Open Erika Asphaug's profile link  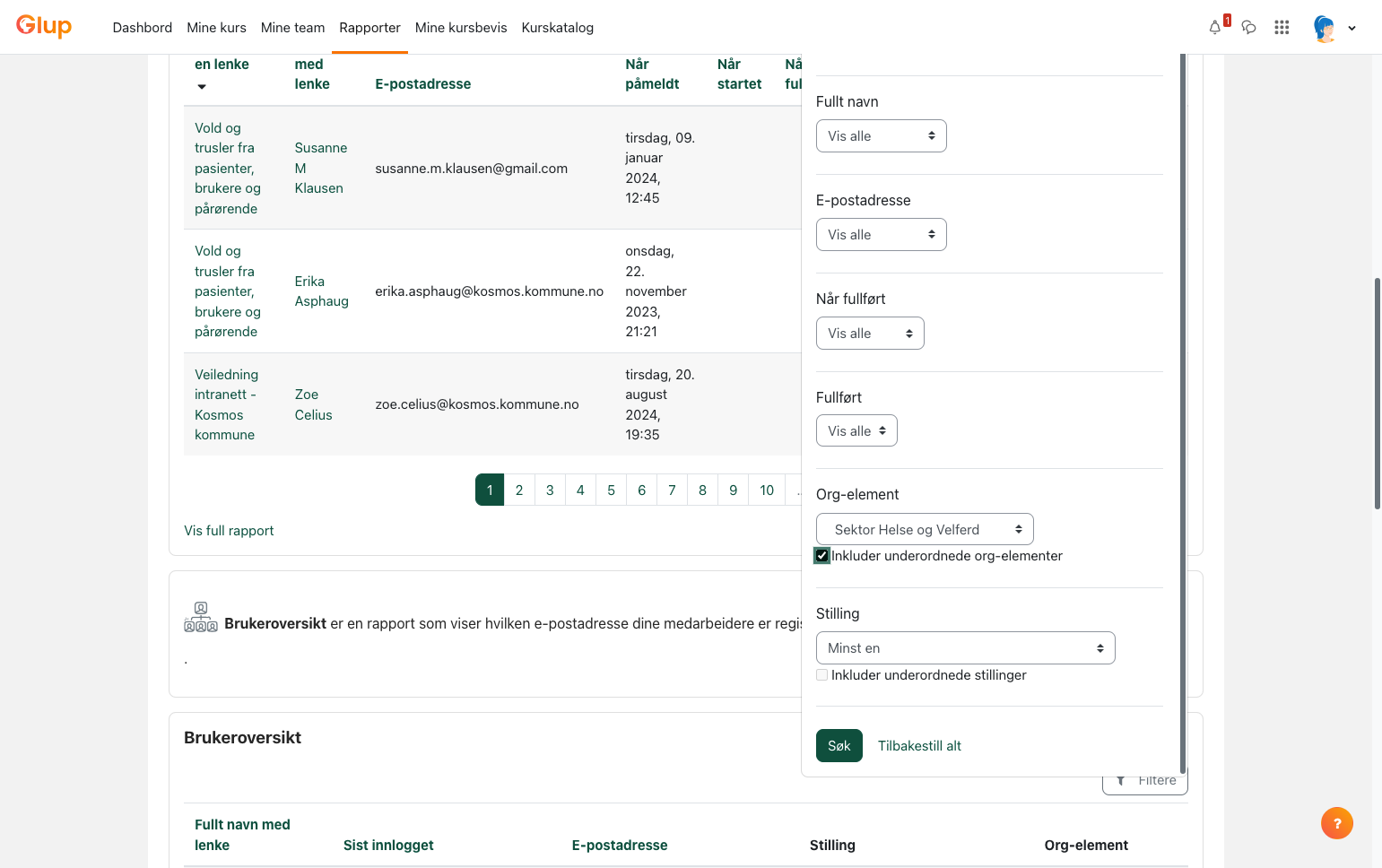tap(321, 291)
